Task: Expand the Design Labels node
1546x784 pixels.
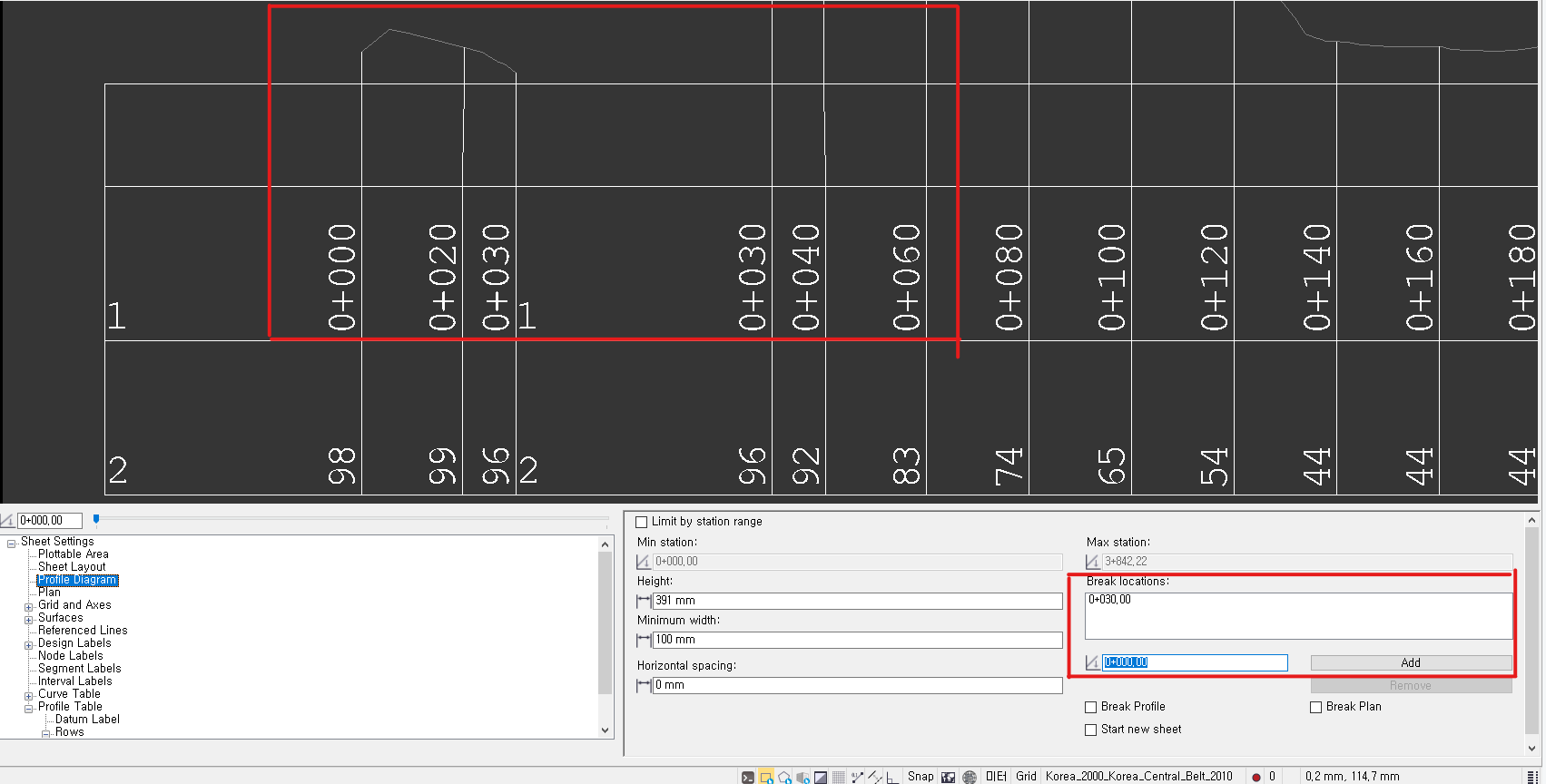Action: click(28, 645)
